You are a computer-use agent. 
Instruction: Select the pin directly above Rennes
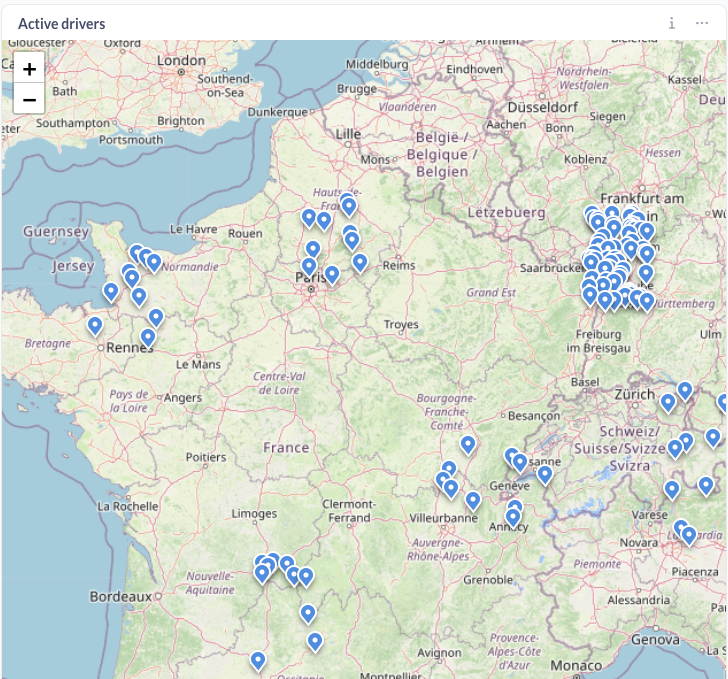148,338
